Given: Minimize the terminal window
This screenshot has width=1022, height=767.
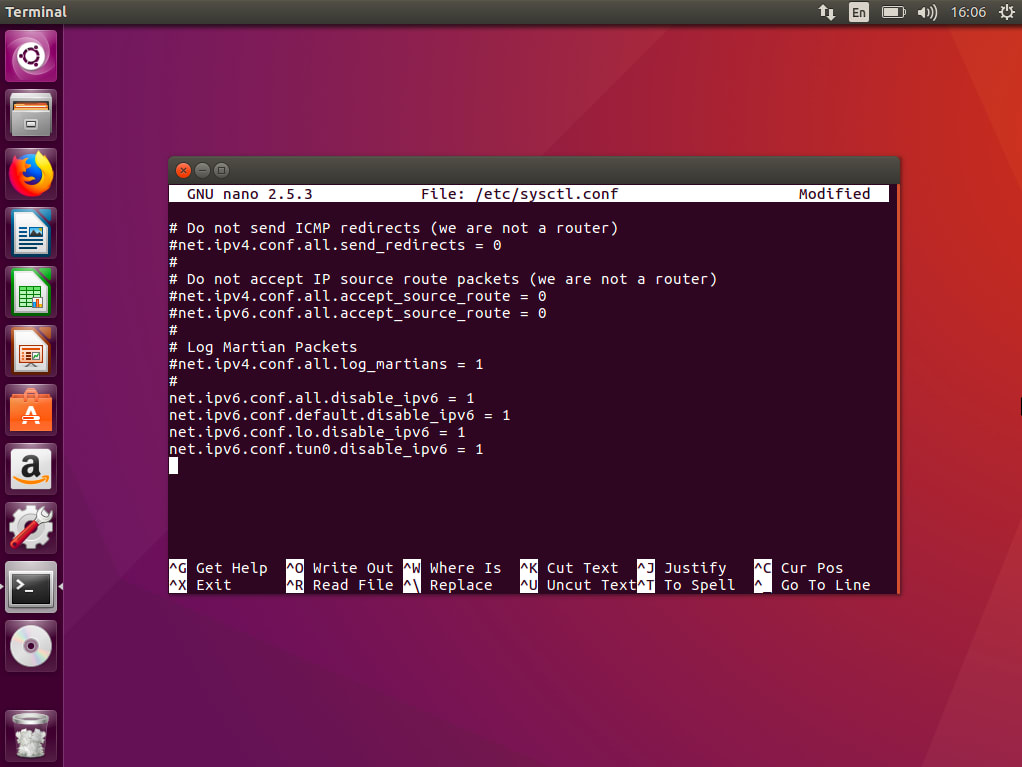Looking at the screenshot, I should click(x=202, y=171).
